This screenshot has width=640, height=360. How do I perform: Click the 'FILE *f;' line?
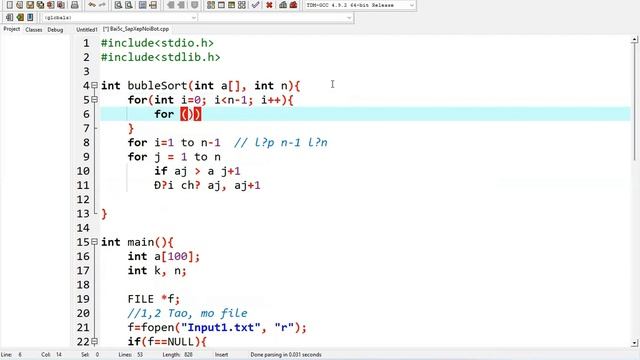point(153,299)
